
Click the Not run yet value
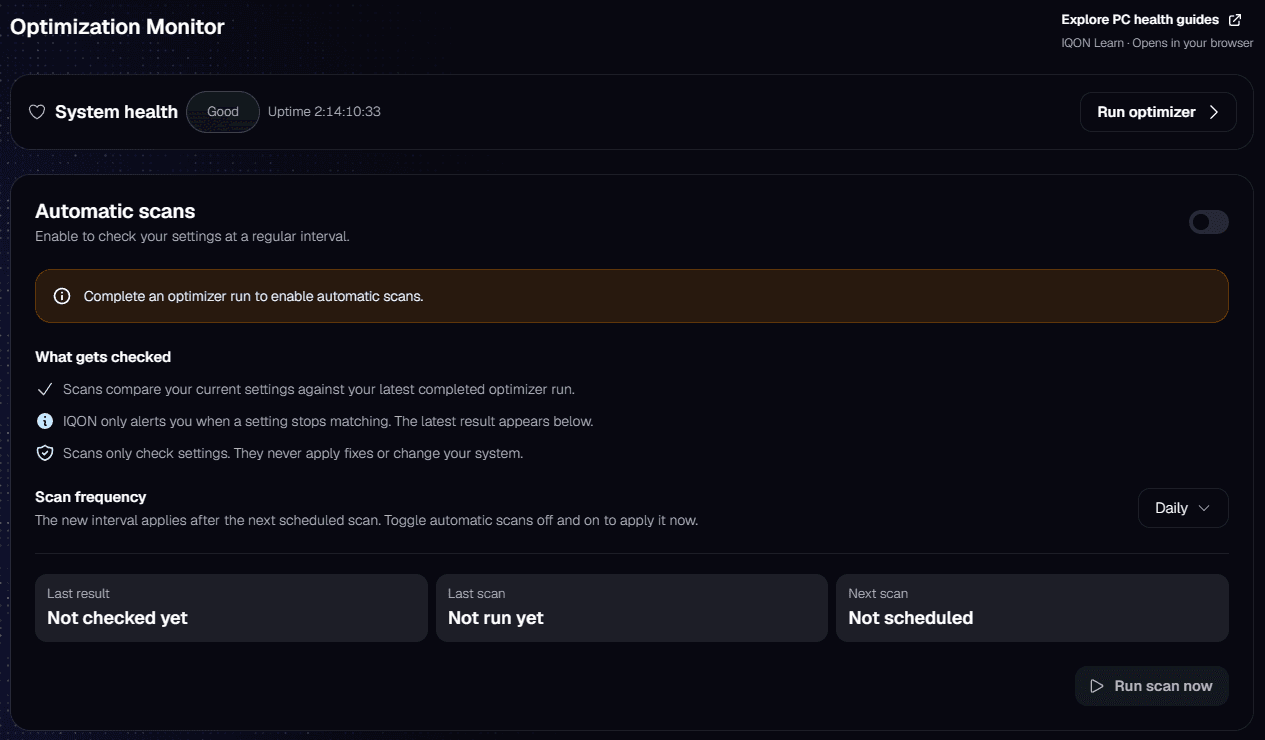[496, 618]
